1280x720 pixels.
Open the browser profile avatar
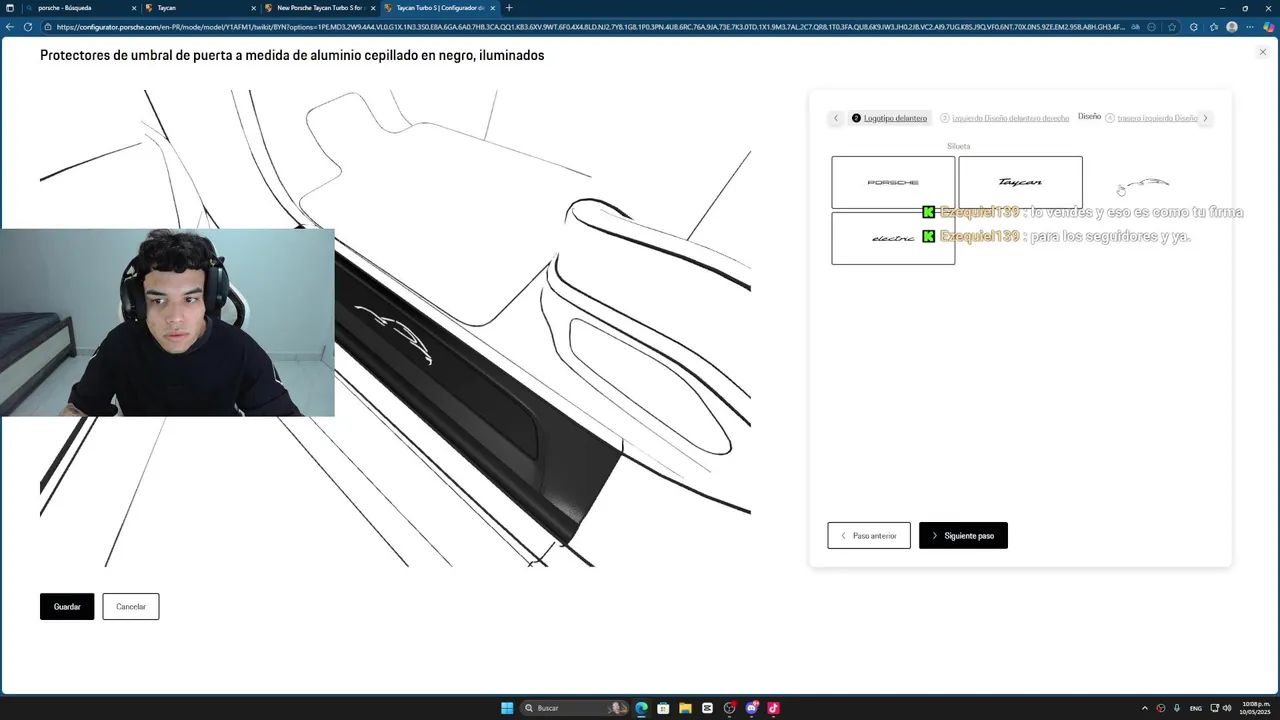(x=1232, y=27)
